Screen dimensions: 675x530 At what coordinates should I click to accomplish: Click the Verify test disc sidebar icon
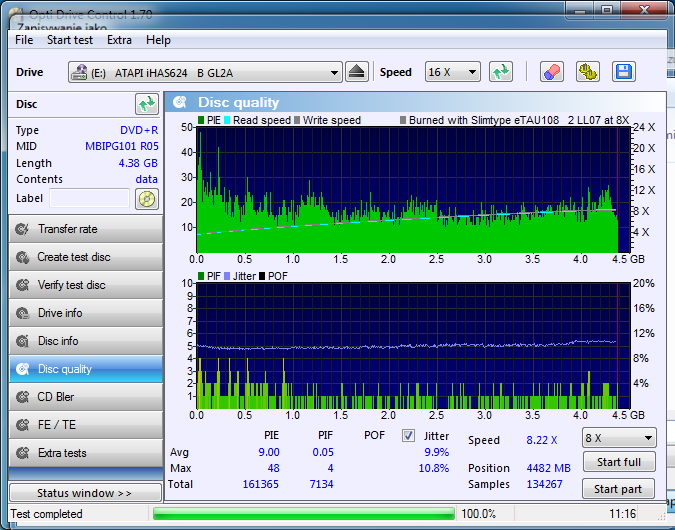click(22, 285)
